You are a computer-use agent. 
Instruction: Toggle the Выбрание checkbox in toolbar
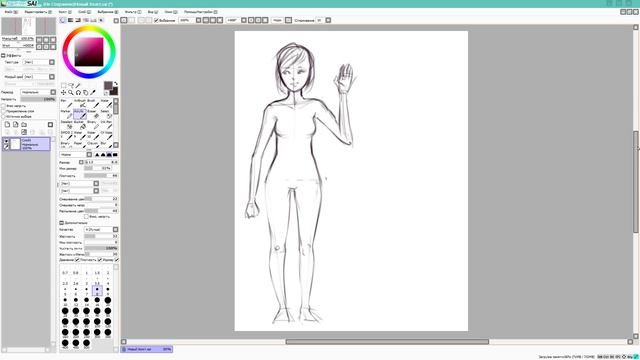156,20
